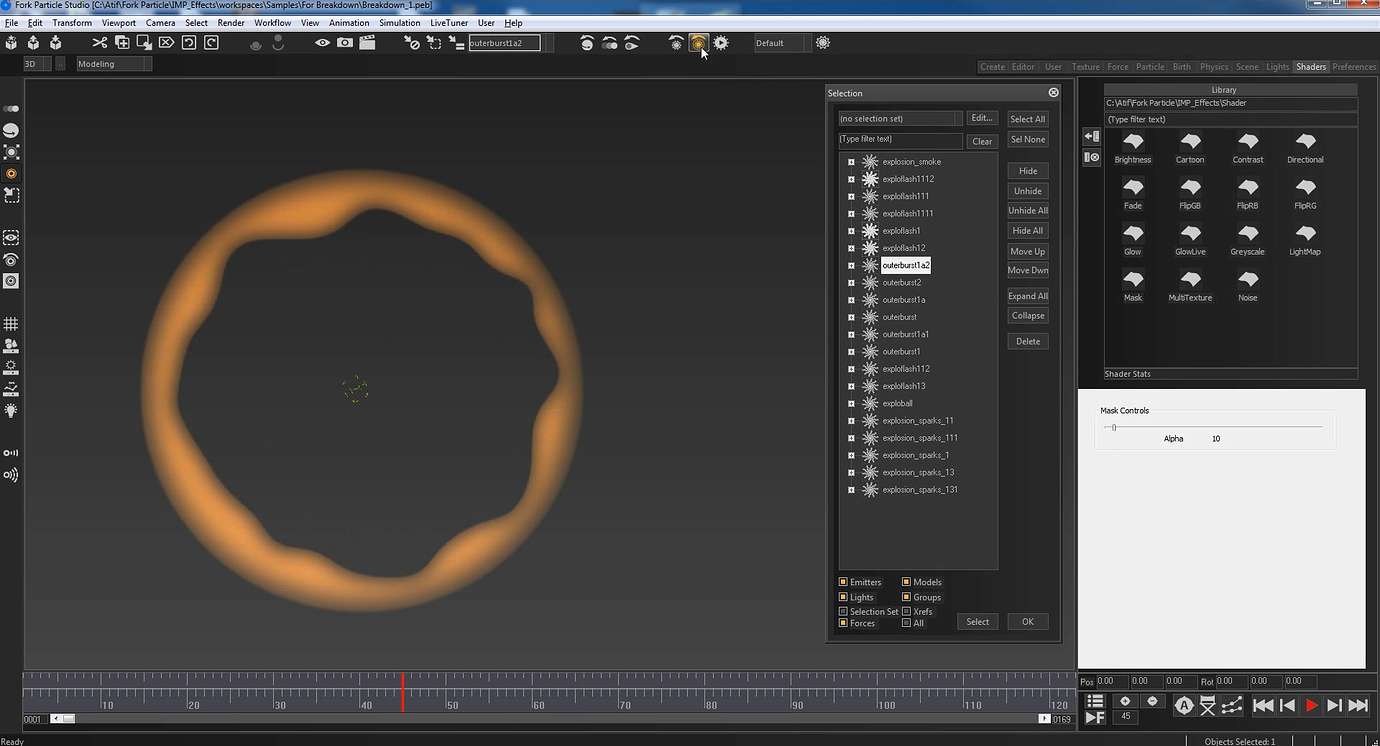Click the camera snapshot icon in toolbar

[345, 43]
